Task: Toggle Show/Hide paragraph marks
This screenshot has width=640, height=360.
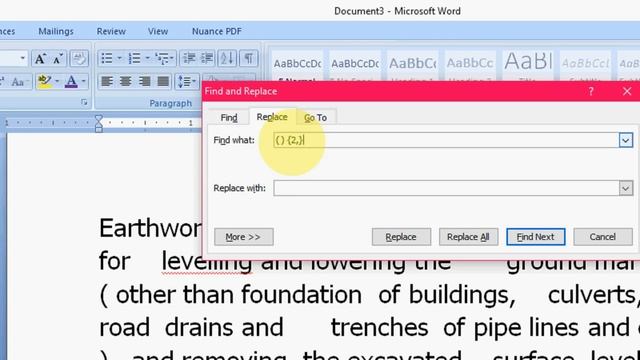Action: click(248, 58)
